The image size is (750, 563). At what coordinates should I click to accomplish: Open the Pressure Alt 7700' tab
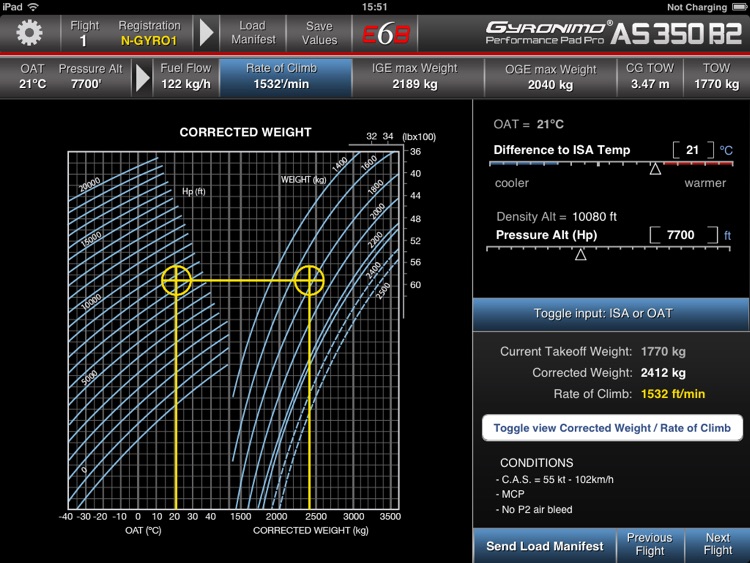pyautogui.click(x=90, y=77)
